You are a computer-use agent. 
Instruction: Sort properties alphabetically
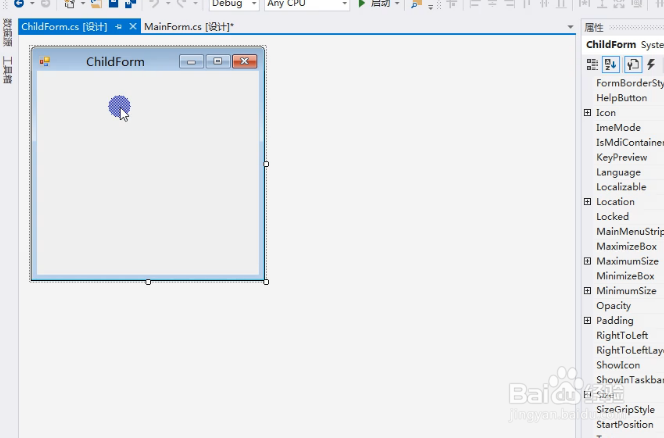click(611, 64)
